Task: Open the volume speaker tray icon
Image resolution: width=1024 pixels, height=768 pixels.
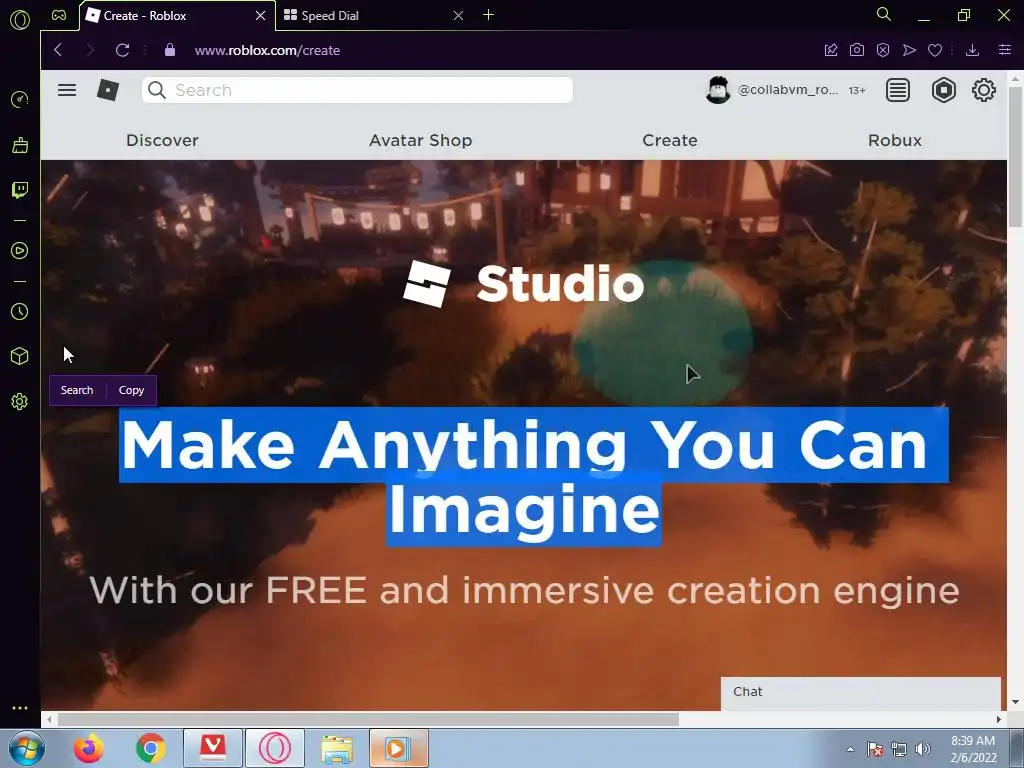Action: pos(923,749)
